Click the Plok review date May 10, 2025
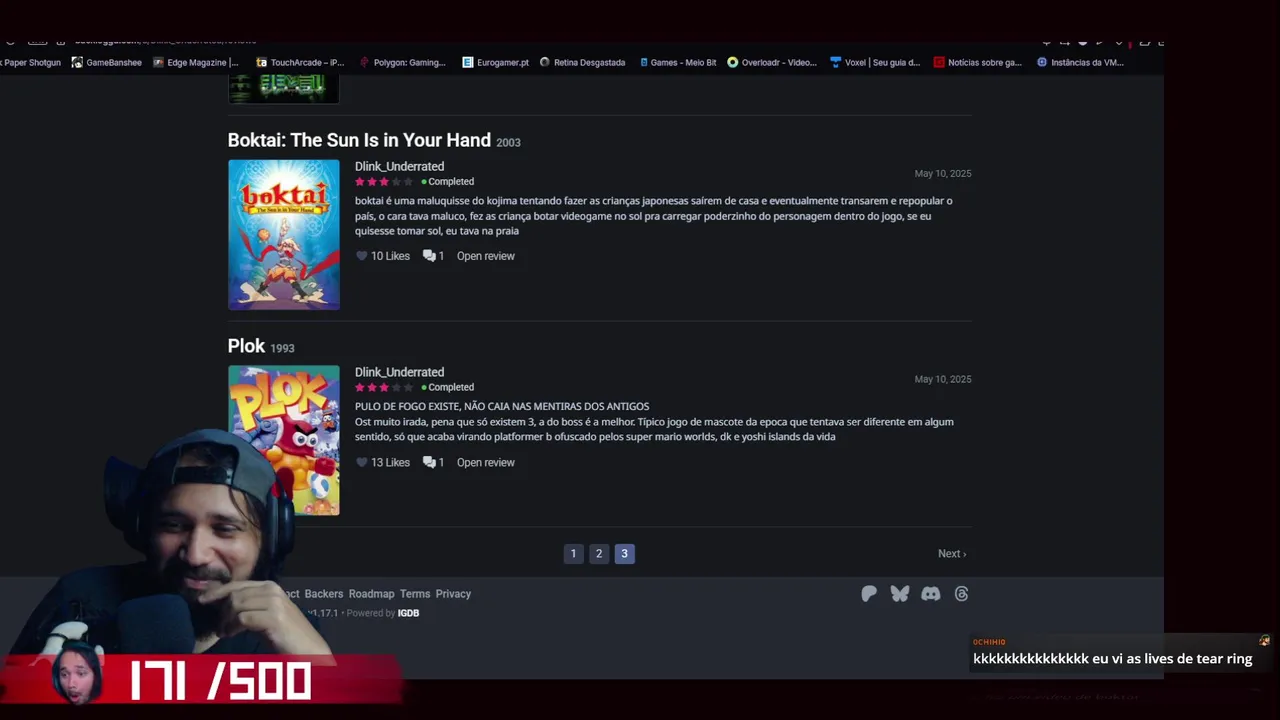 coord(943,379)
